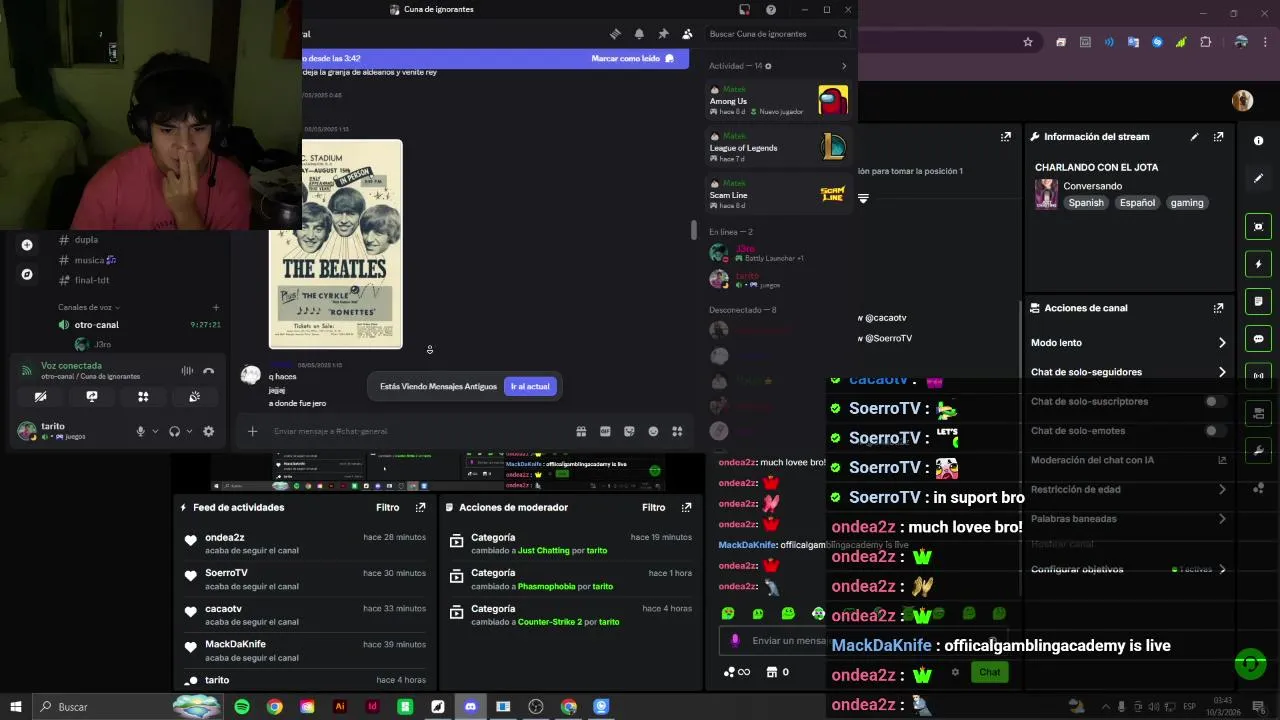Open attachment plus button in message bar
1280x720 pixels.
(x=252, y=431)
